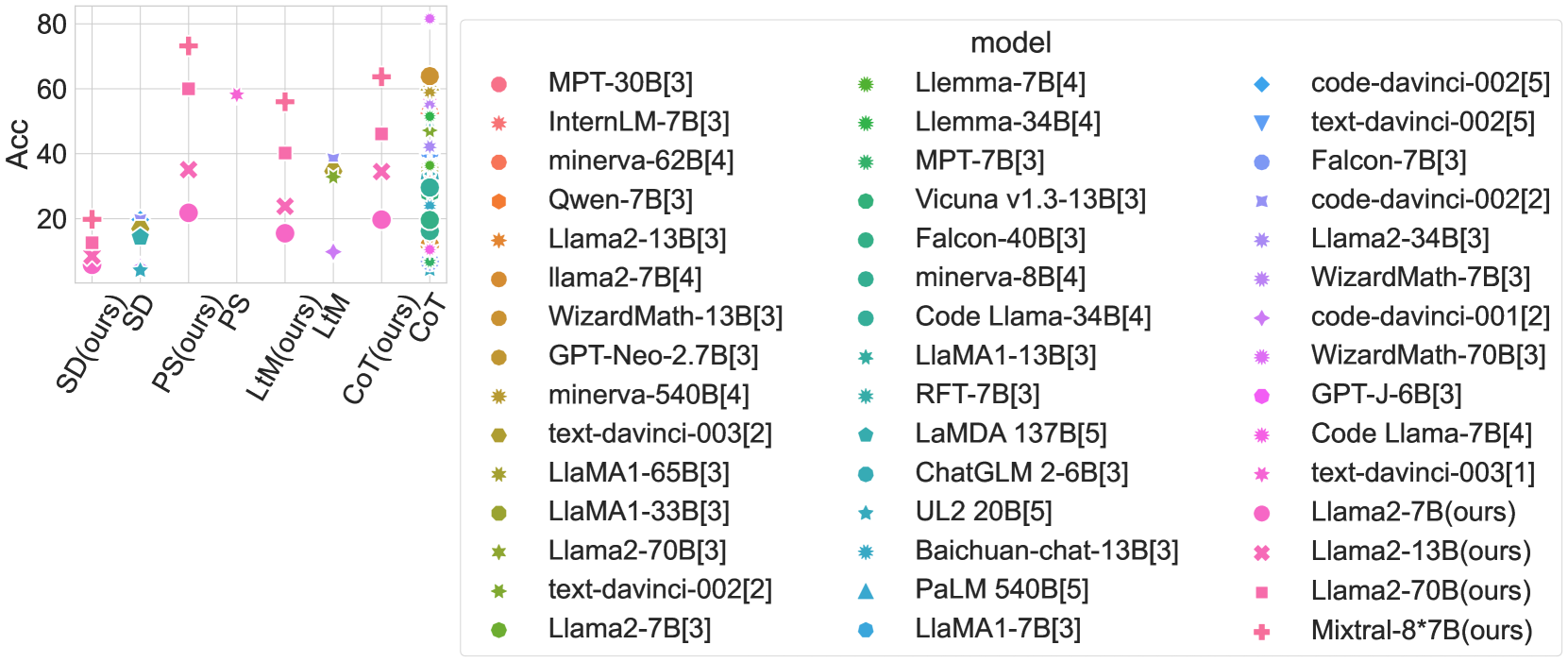The image size is (1568, 662).
Task: Click the MPT-30B[3] legend marker
Action: click(498, 84)
